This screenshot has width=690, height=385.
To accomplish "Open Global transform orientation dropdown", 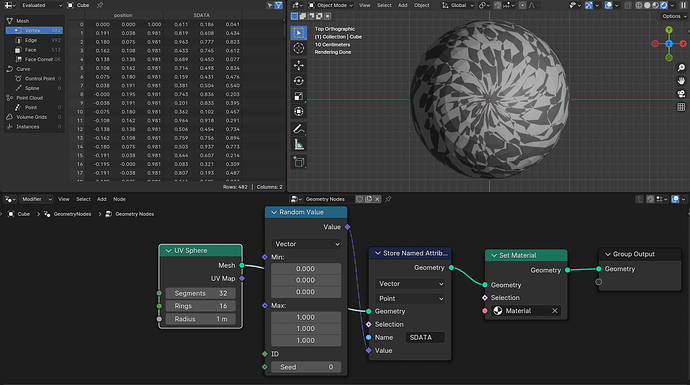I will [x=458, y=5].
